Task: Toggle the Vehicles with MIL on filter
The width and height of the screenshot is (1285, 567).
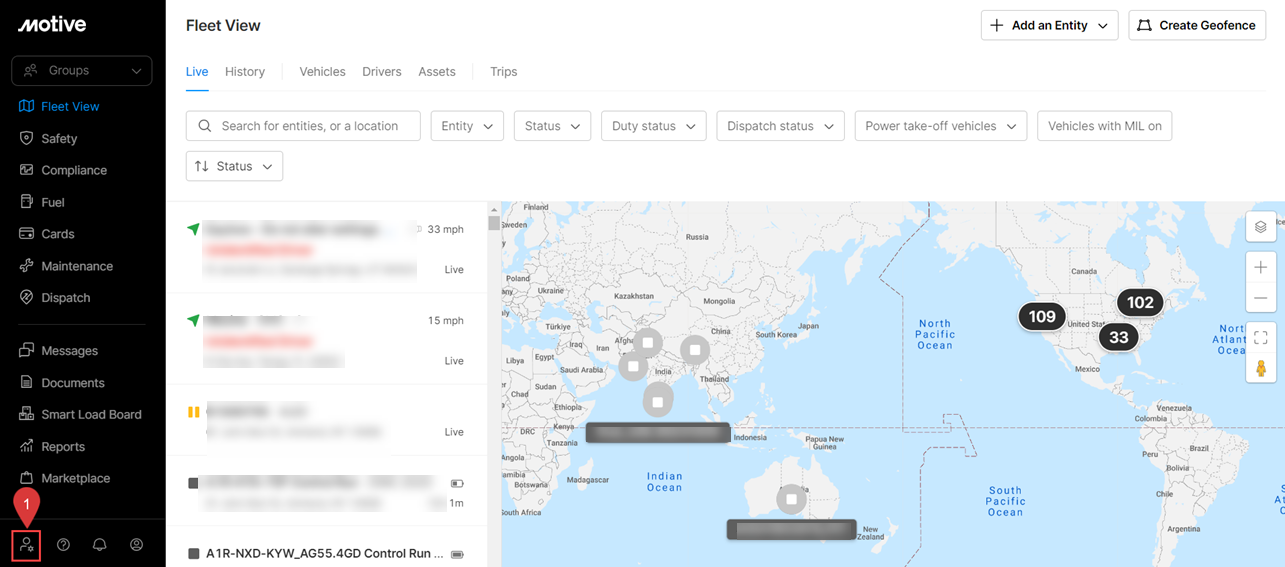Action: [x=1104, y=126]
